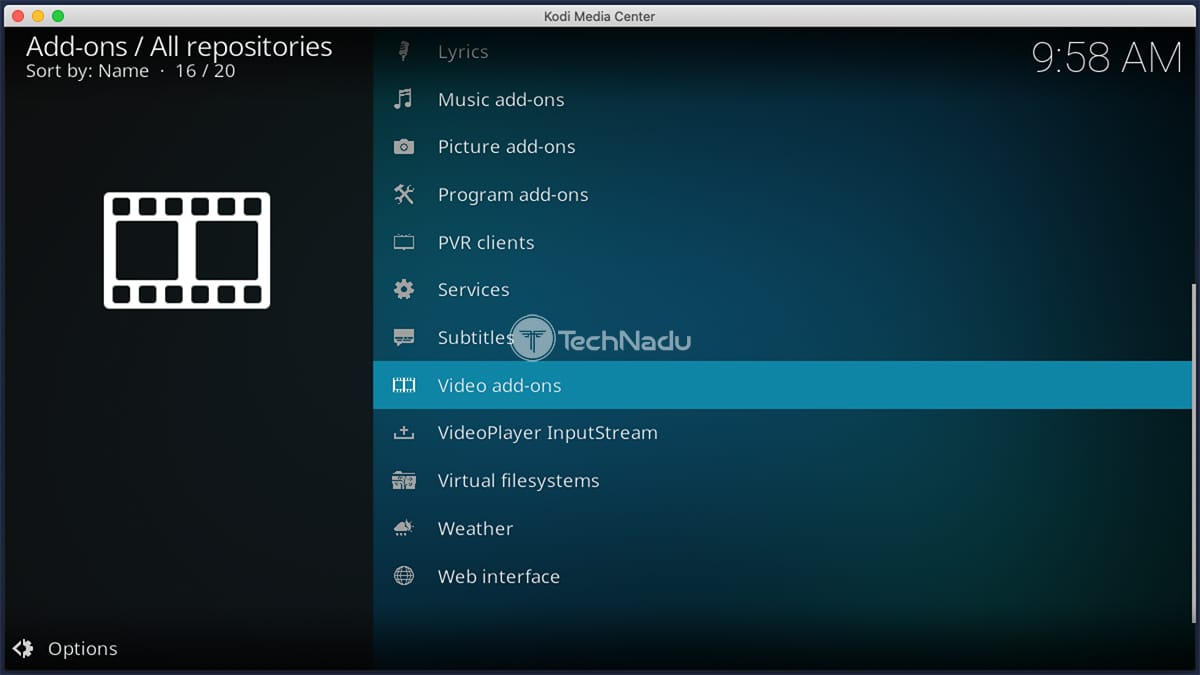
Task: Click the TV icon for PVR clients
Action: tap(404, 242)
